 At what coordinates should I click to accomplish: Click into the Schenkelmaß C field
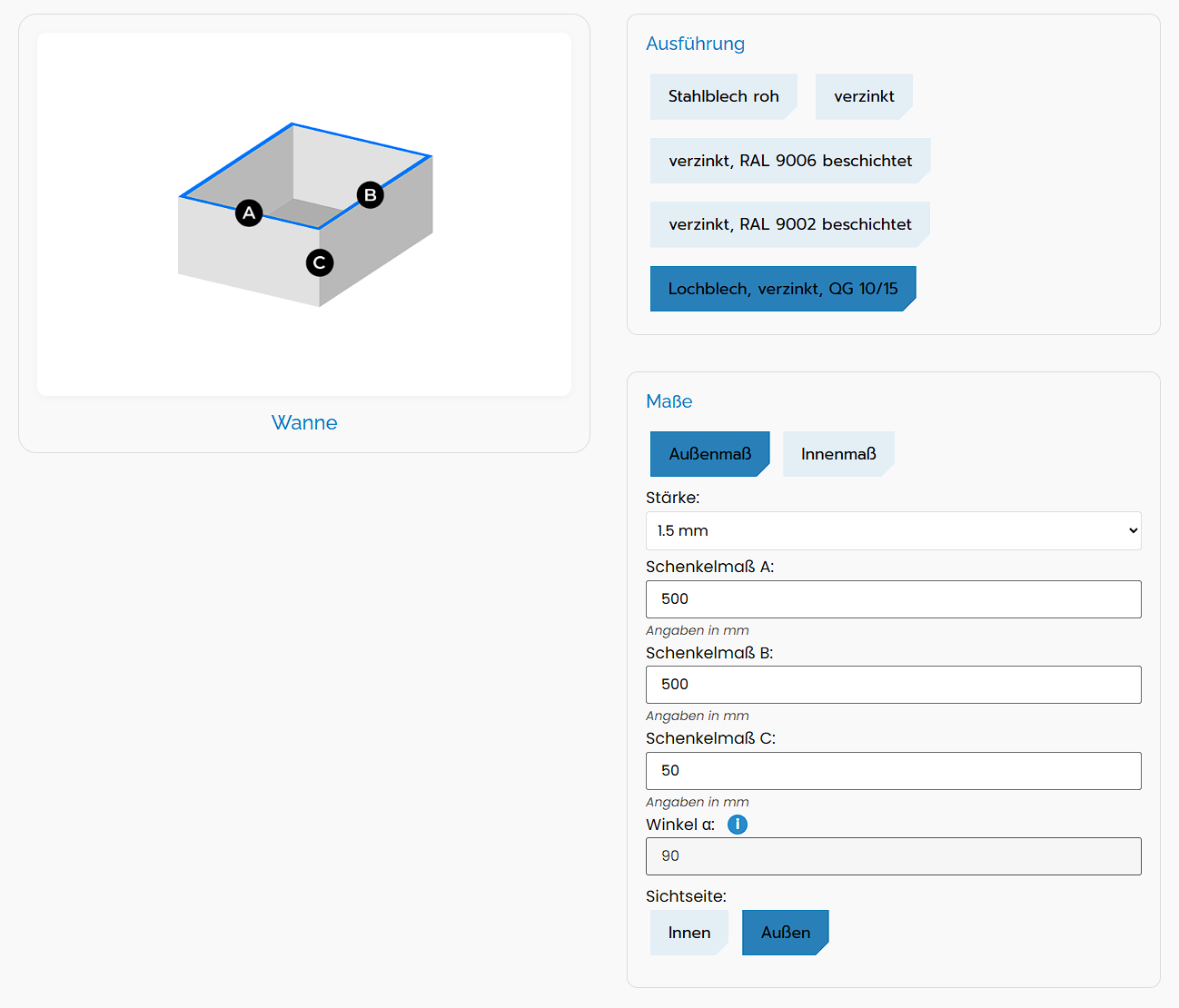coord(893,771)
